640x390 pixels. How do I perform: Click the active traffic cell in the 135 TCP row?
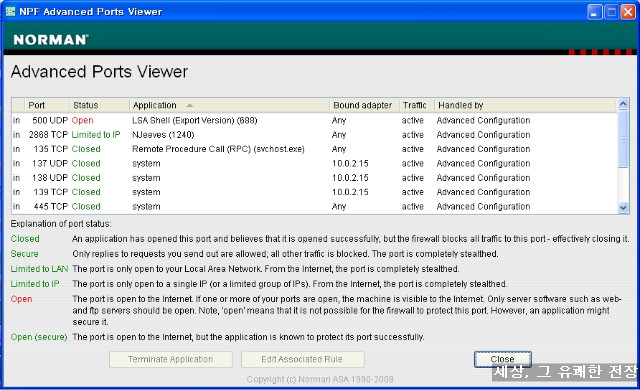pos(413,149)
